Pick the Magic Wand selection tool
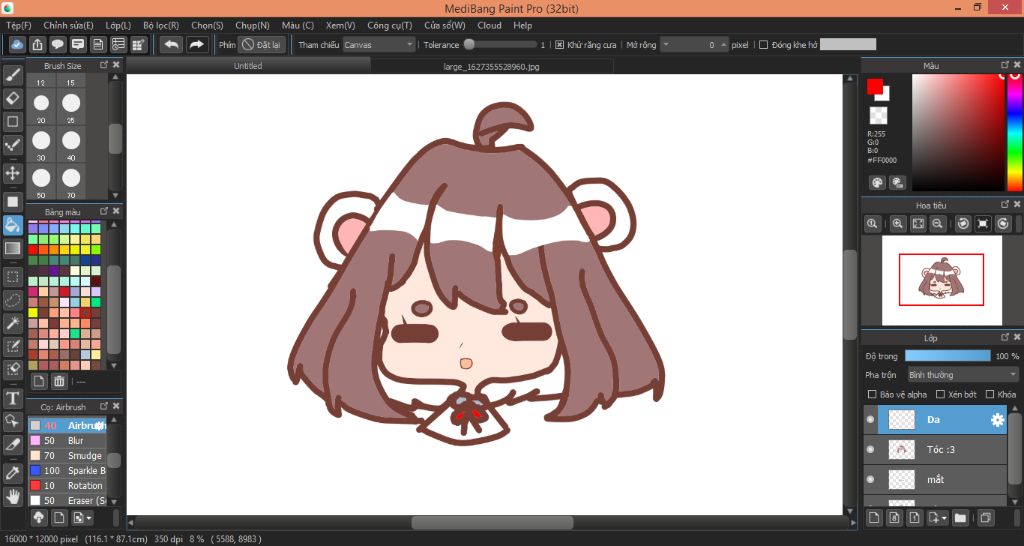Viewport: 1024px width, 546px height. 13,323
